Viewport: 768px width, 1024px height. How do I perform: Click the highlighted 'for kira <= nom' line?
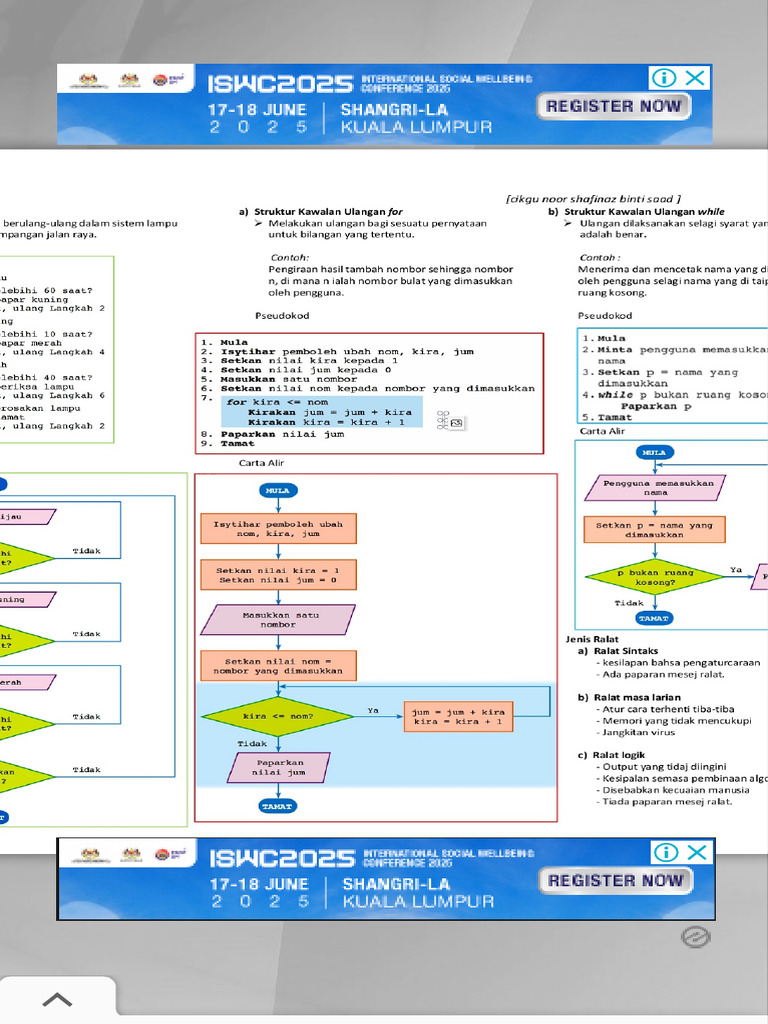278,402
